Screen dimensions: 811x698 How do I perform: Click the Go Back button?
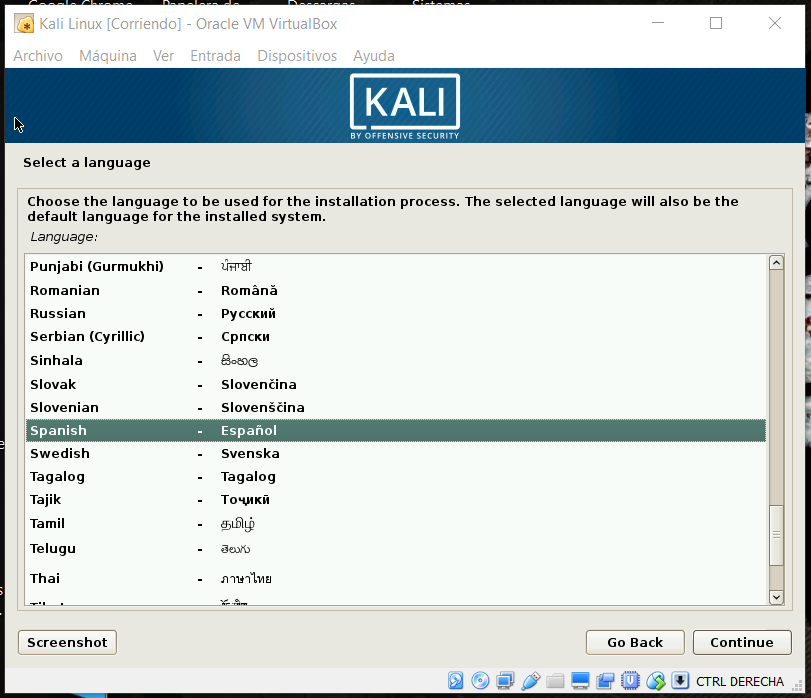pos(635,642)
